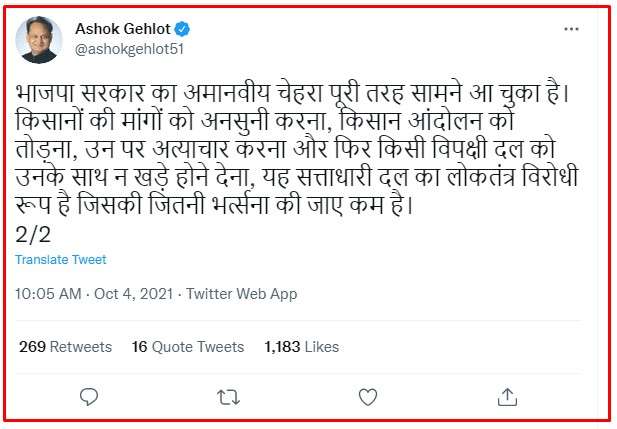Retweet using the retweet arrows icon
617x429 pixels.
click(228, 398)
